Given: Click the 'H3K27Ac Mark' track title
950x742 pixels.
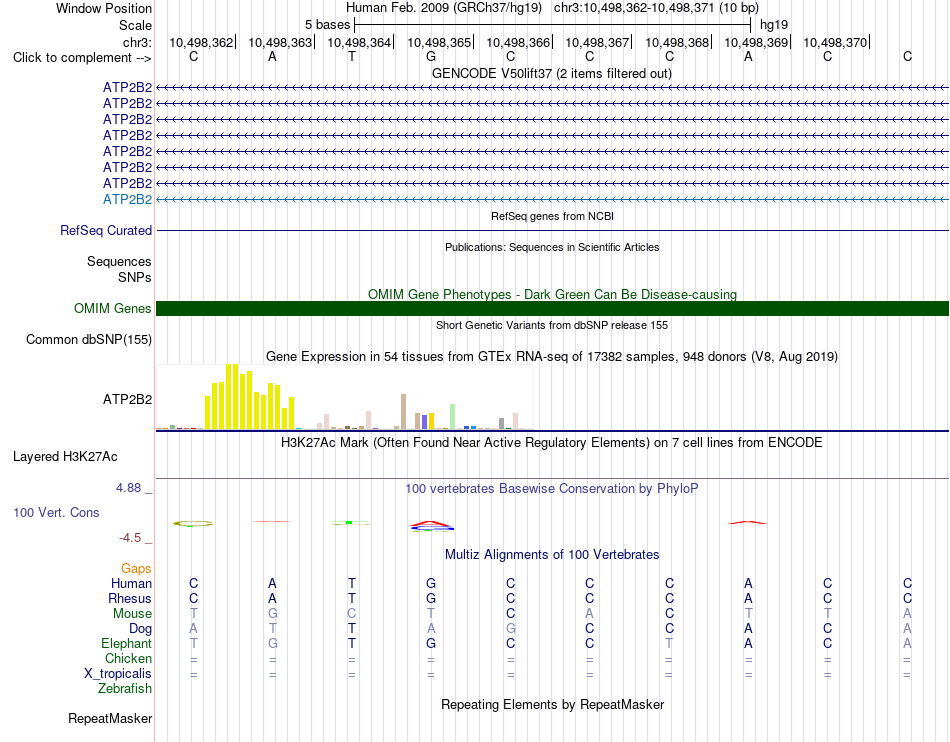Looking at the screenshot, I should pos(552,442).
